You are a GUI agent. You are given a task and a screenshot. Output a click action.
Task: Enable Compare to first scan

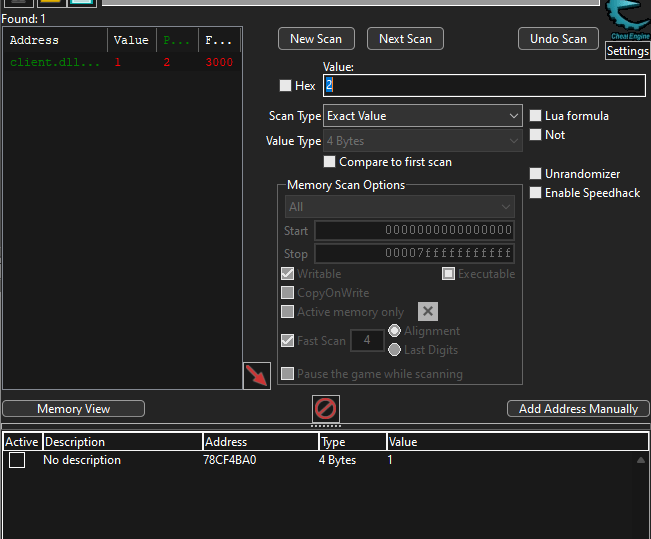click(x=329, y=162)
